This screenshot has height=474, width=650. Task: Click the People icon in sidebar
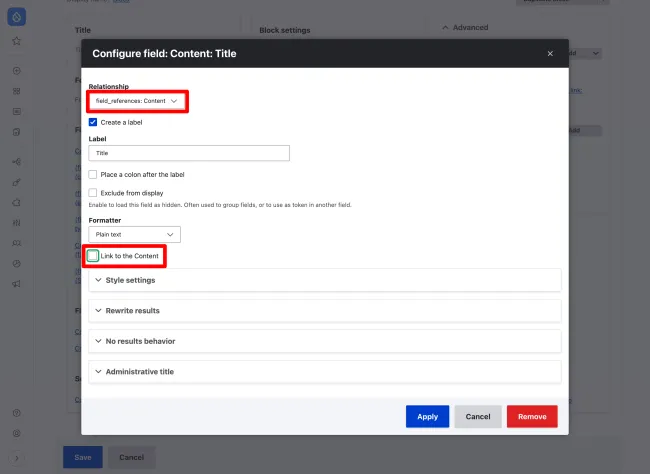point(16,243)
